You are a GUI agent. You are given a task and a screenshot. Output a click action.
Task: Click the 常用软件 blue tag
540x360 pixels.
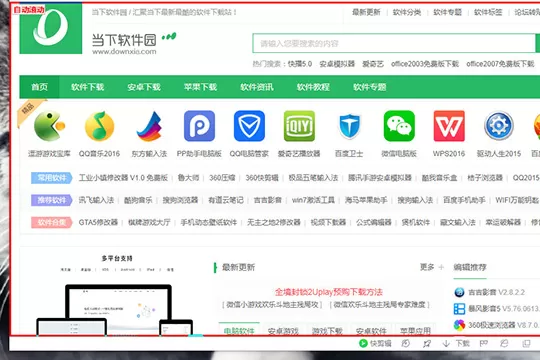(52, 178)
